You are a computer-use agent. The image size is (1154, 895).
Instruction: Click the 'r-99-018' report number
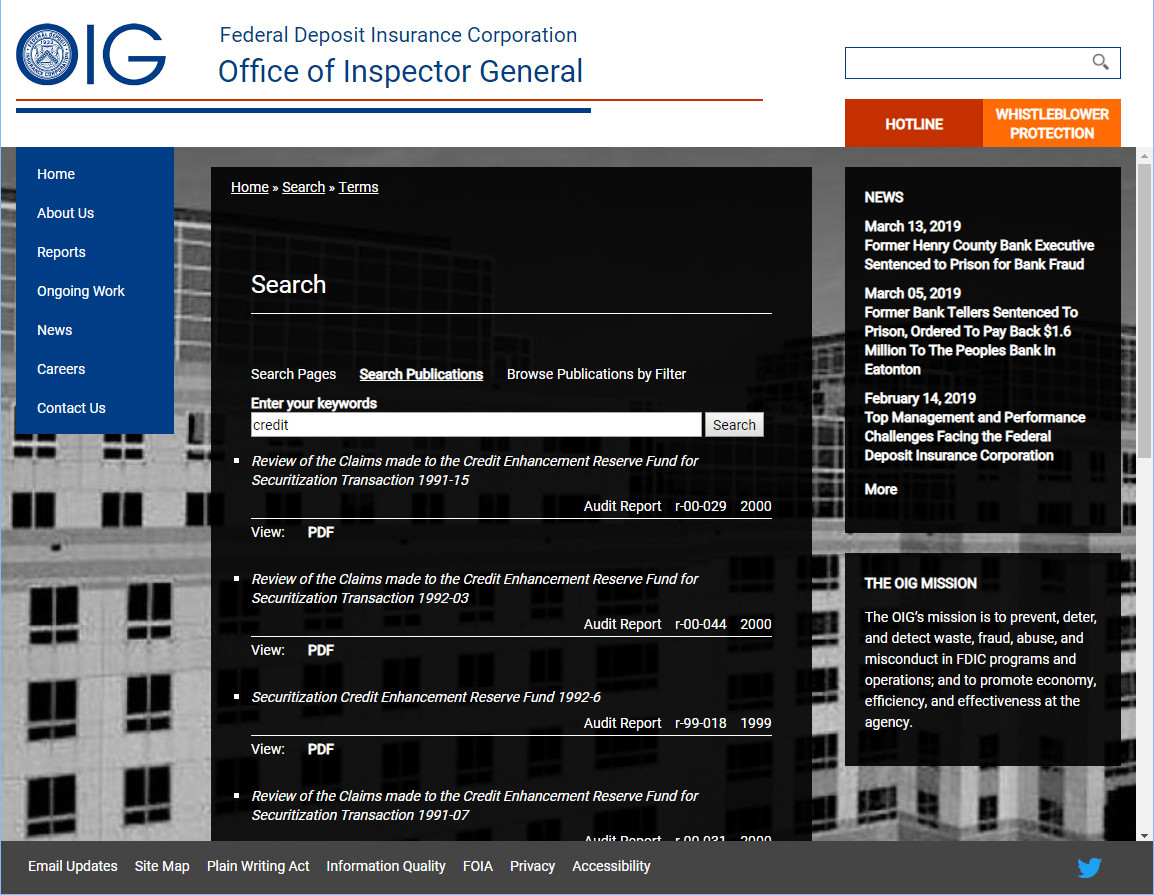(x=701, y=724)
